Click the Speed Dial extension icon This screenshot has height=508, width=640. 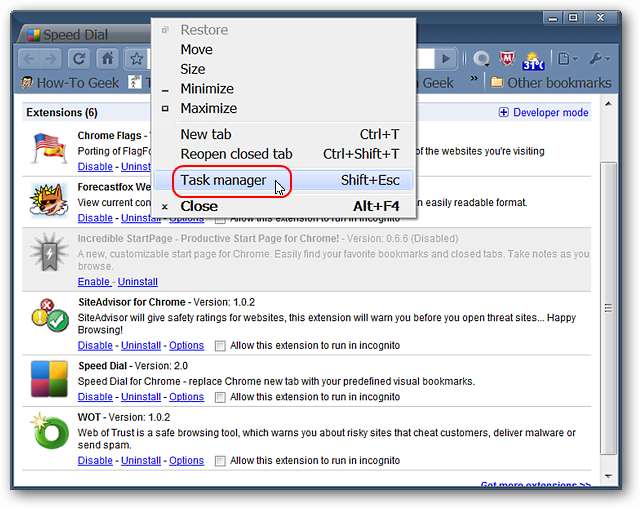coord(49,379)
